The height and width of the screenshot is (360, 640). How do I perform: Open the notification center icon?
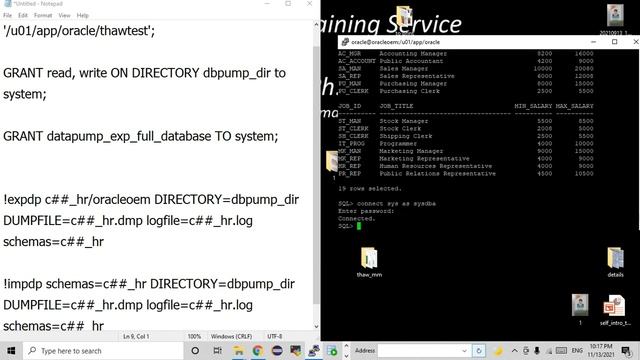click(626, 351)
